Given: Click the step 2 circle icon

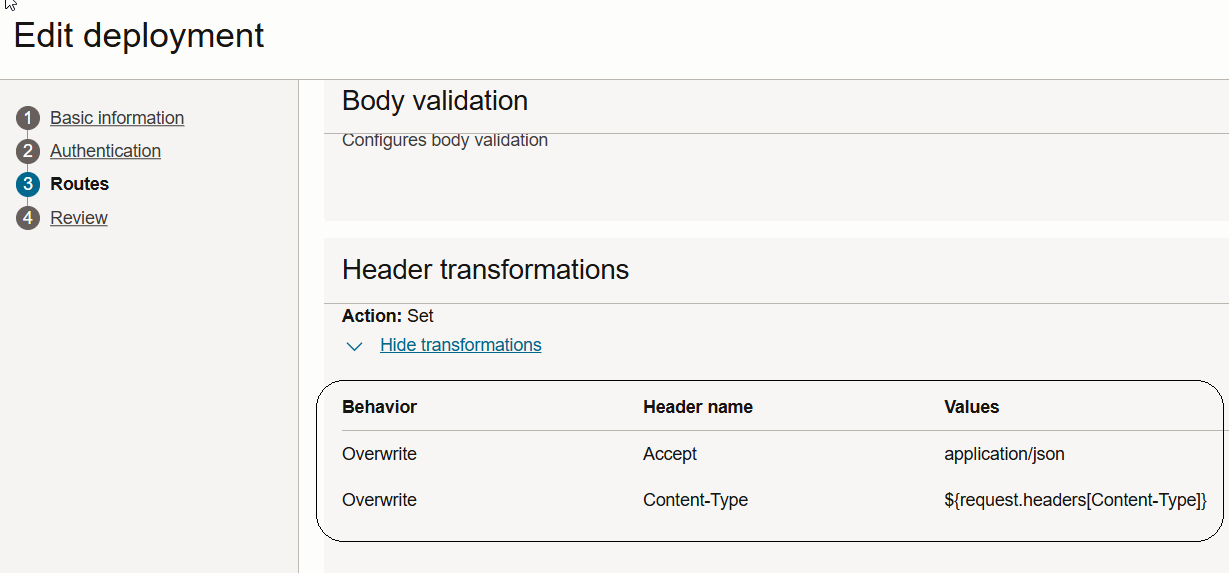Looking at the screenshot, I should coord(28,152).
